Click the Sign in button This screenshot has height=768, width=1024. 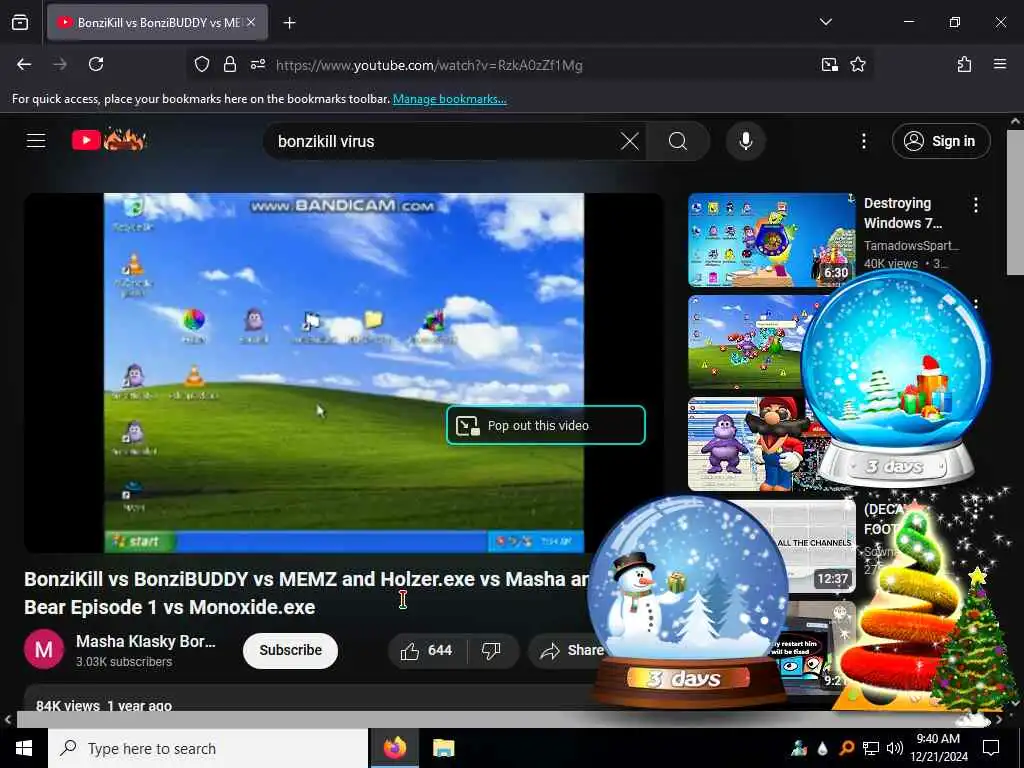(x=941, y=141)
